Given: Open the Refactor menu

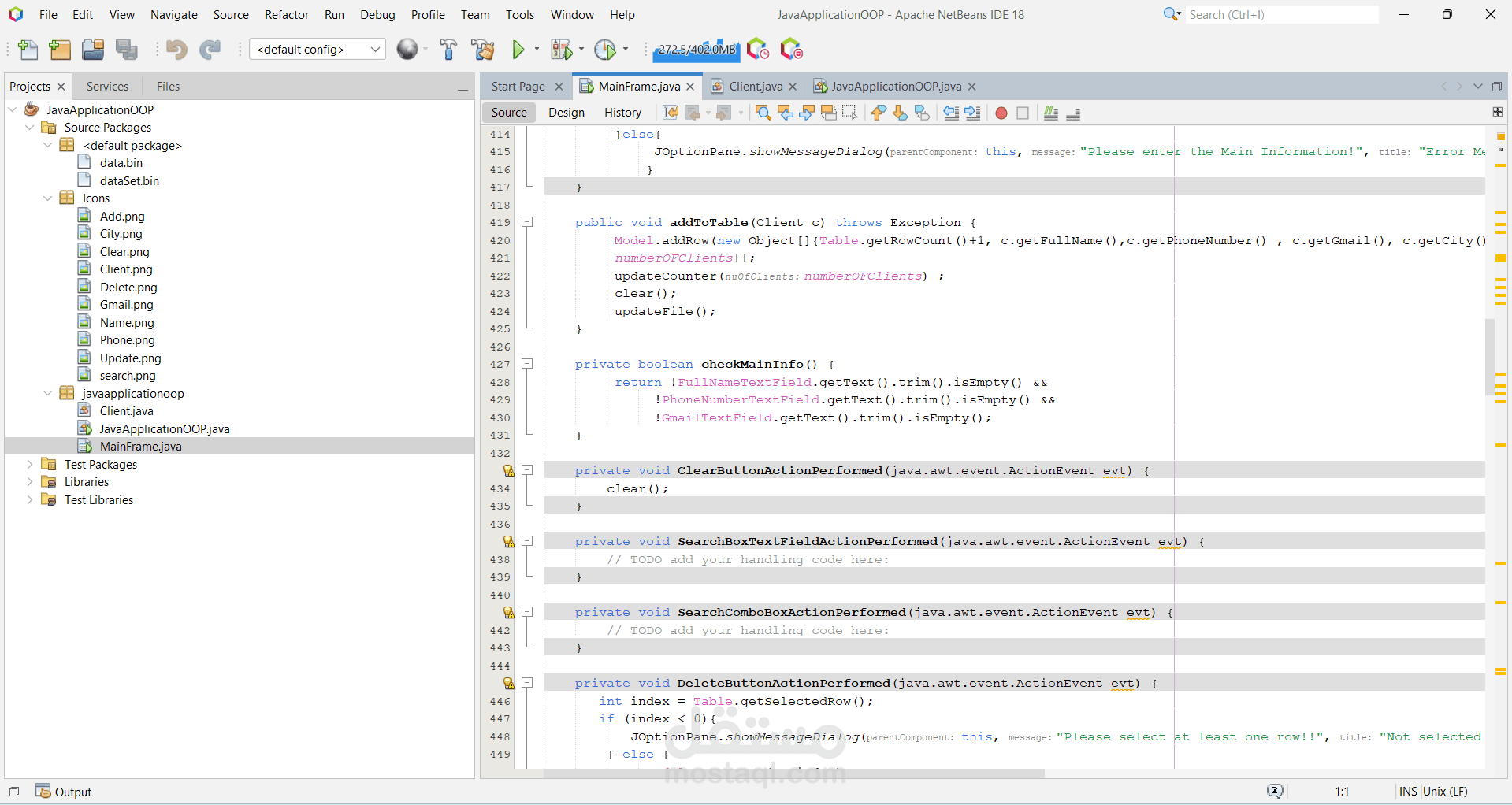Looking at the screenshot, I should (286, 15).
